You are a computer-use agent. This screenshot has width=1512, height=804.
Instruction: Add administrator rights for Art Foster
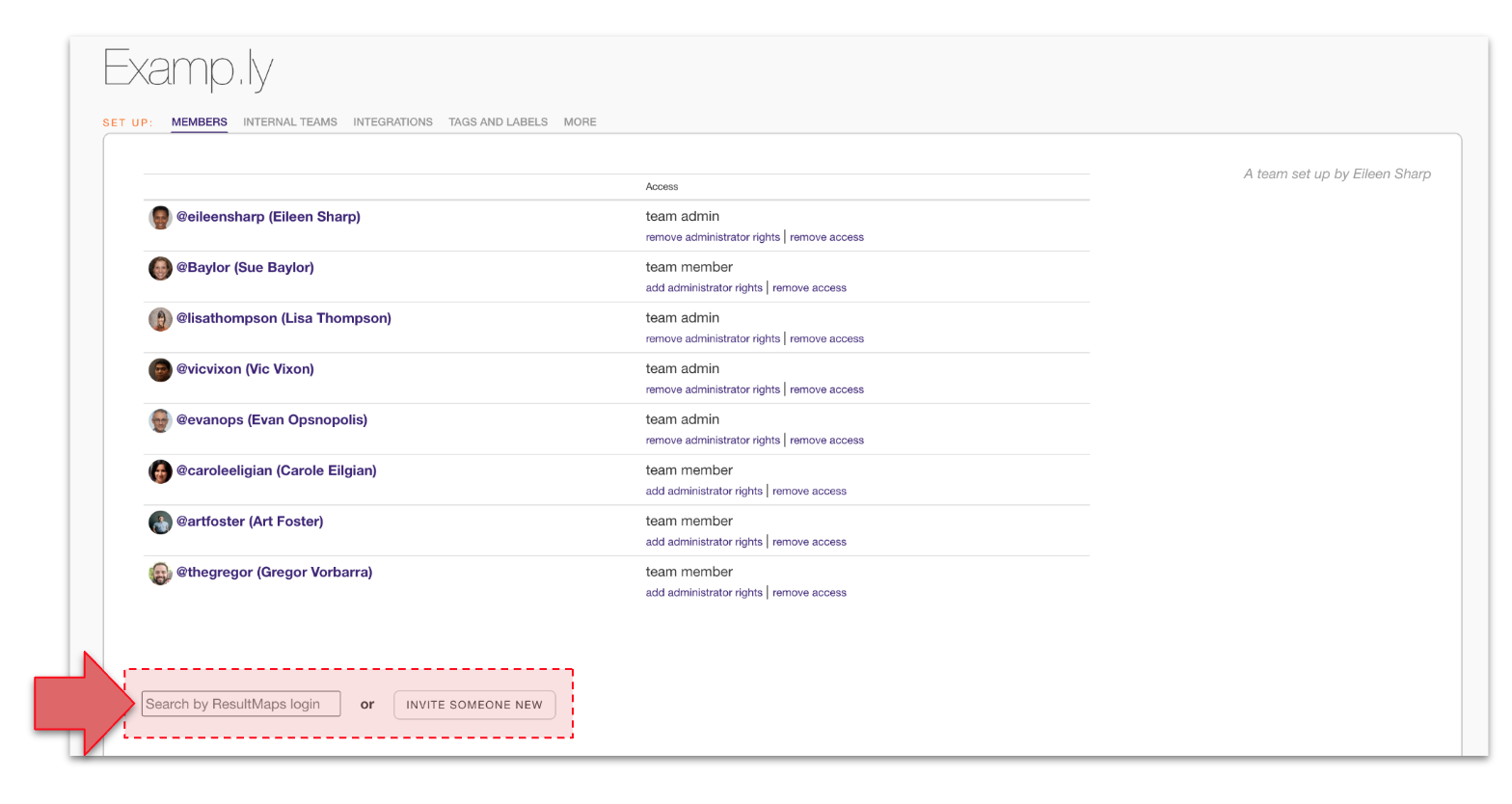coord(704,542)
